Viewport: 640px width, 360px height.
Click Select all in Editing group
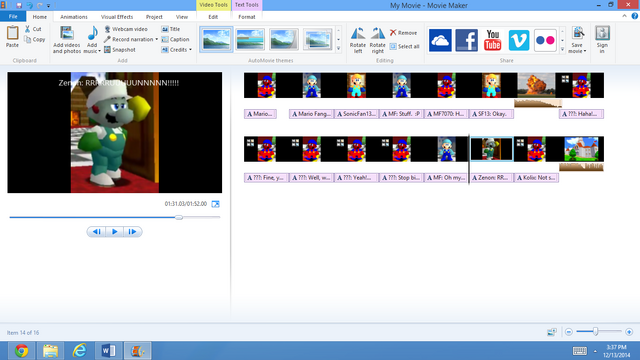coord(404,47)
